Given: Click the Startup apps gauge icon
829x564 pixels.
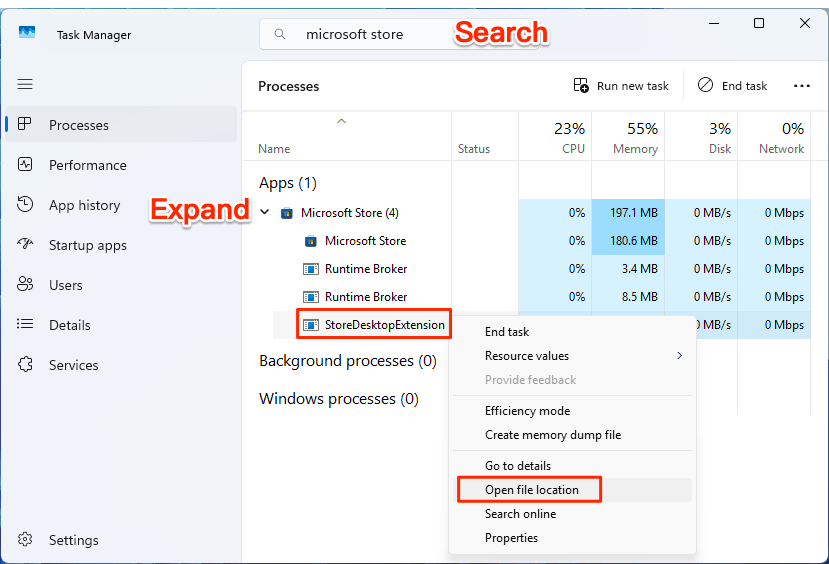Looking at the screenshot, I should coord(25,244).
